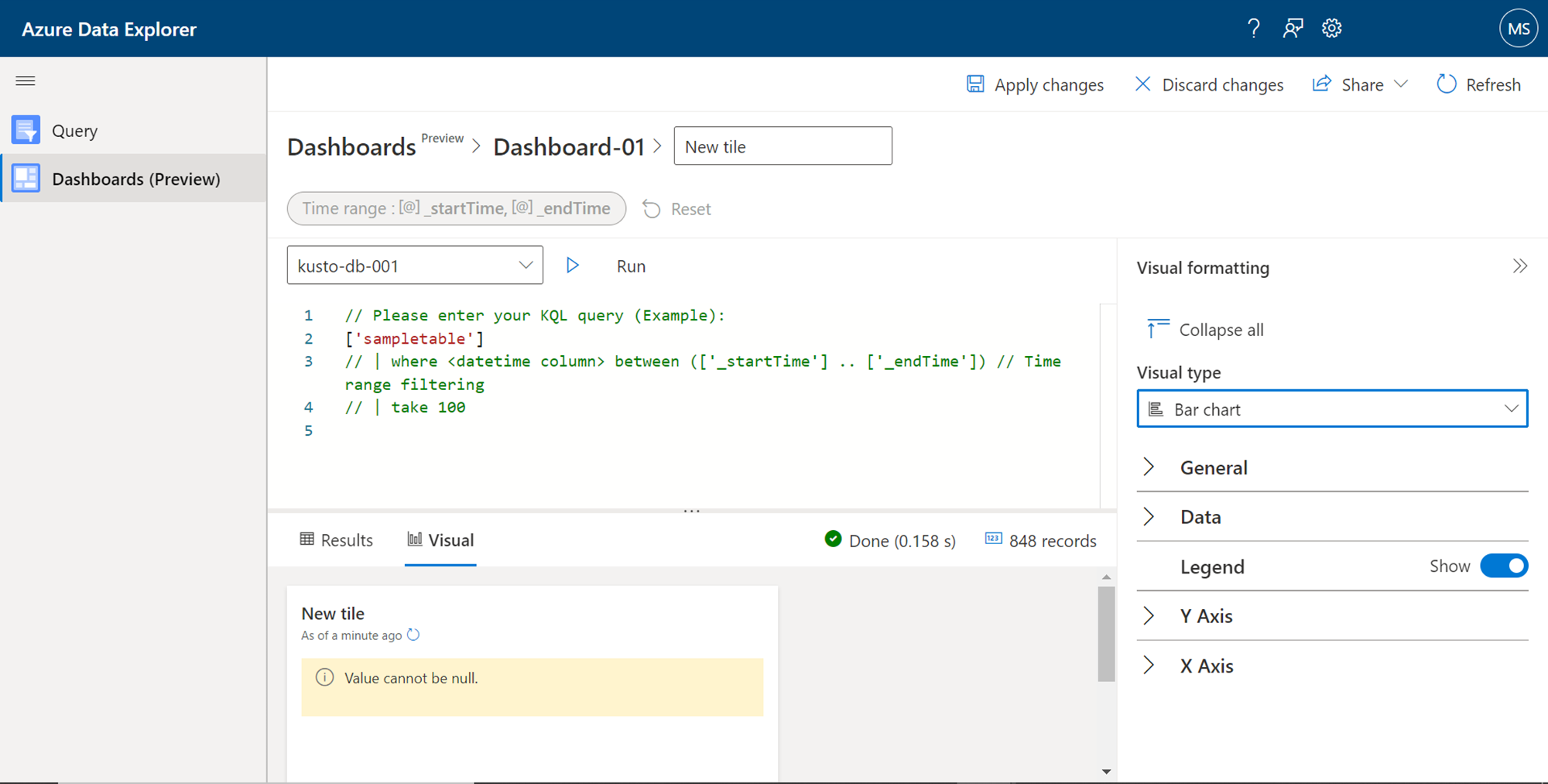Click Discard changes button
This screenshot has height=784, width=1548.
(x=1209, y=84)
